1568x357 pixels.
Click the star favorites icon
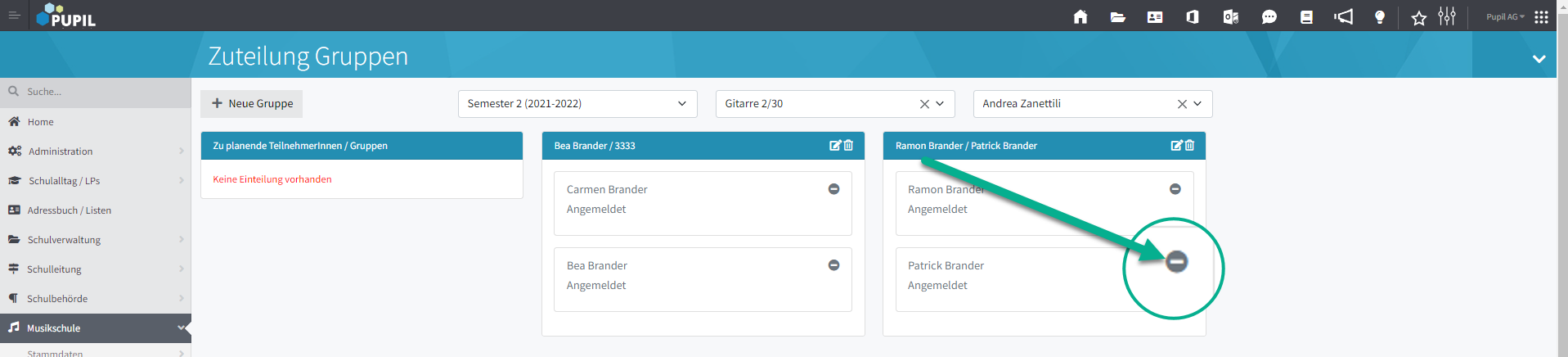(x=1419, y=17)
